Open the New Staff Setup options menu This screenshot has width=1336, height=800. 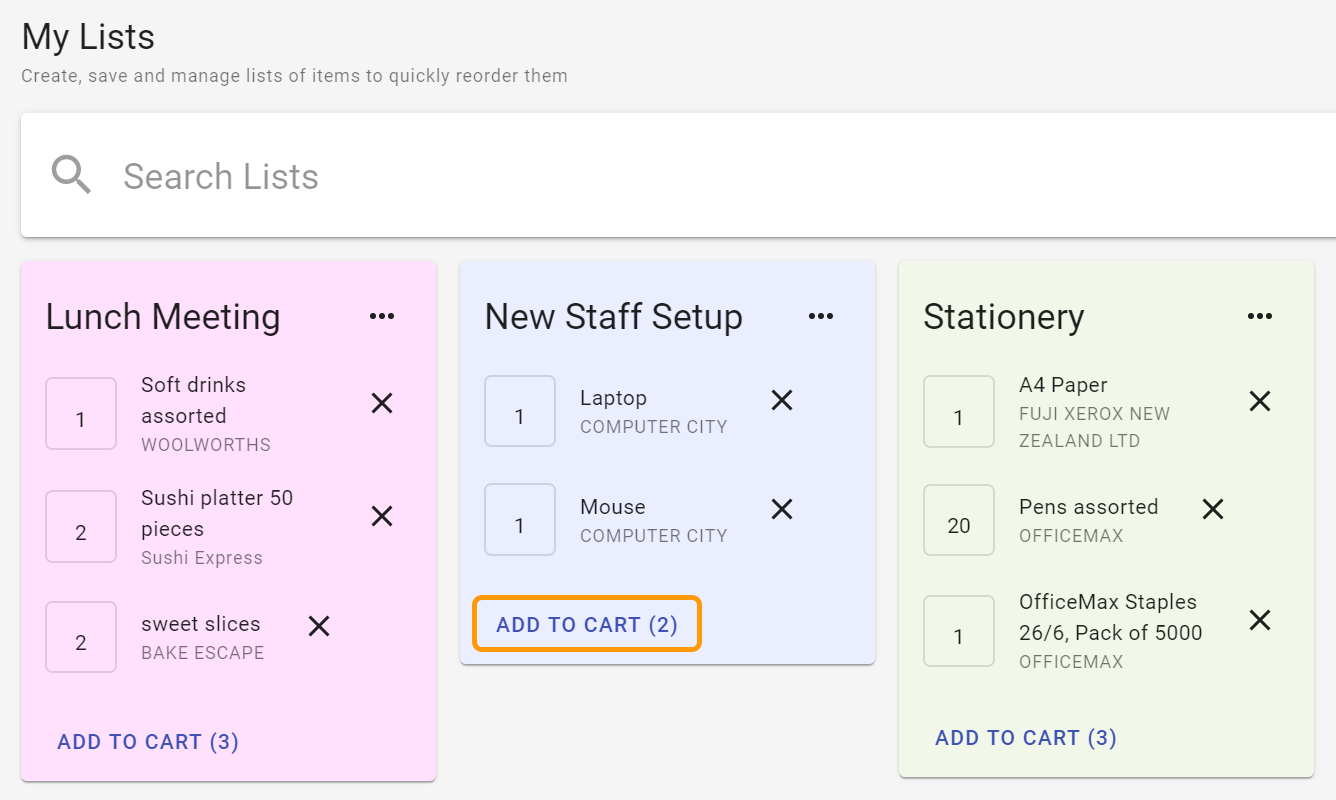pyautogui.click(x=820, y=315)
